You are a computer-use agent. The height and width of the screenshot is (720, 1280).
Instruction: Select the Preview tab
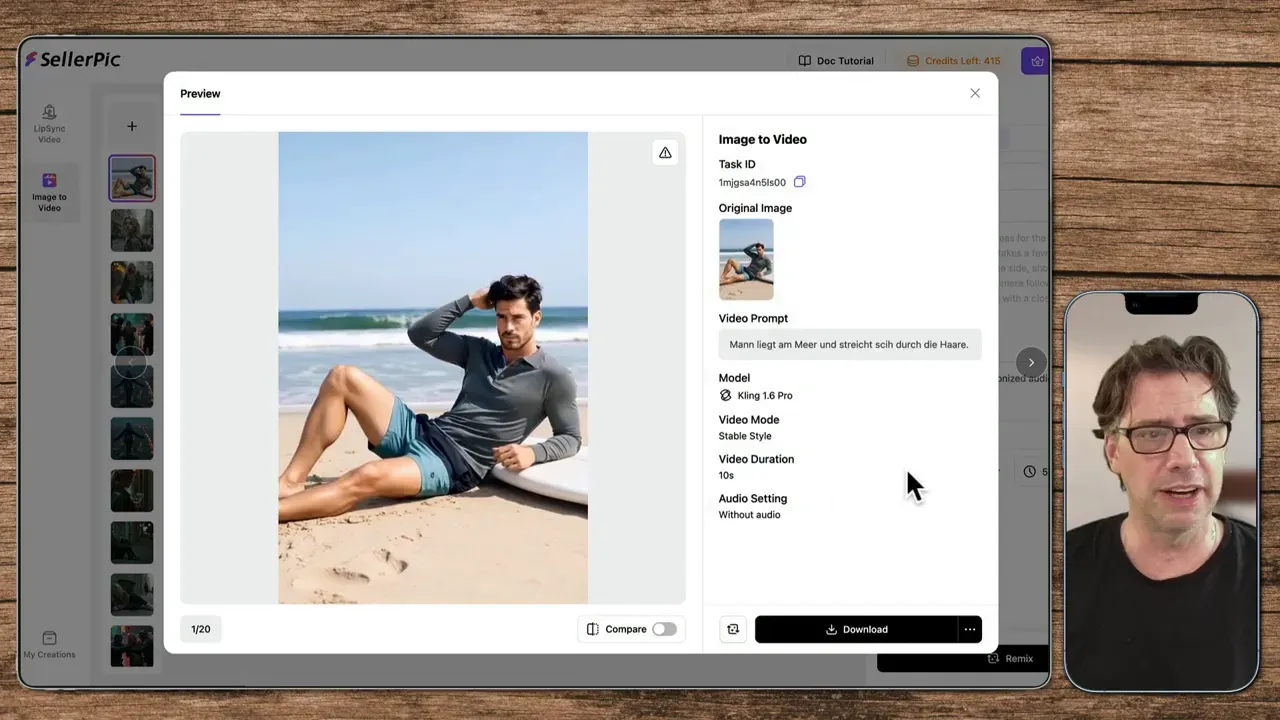pyautogui.click(x=200, y=94)
